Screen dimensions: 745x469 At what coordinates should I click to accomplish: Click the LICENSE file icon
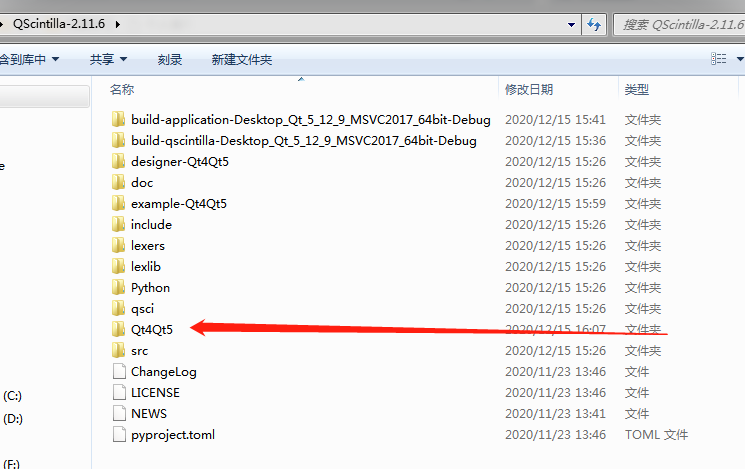coord(119,392)
